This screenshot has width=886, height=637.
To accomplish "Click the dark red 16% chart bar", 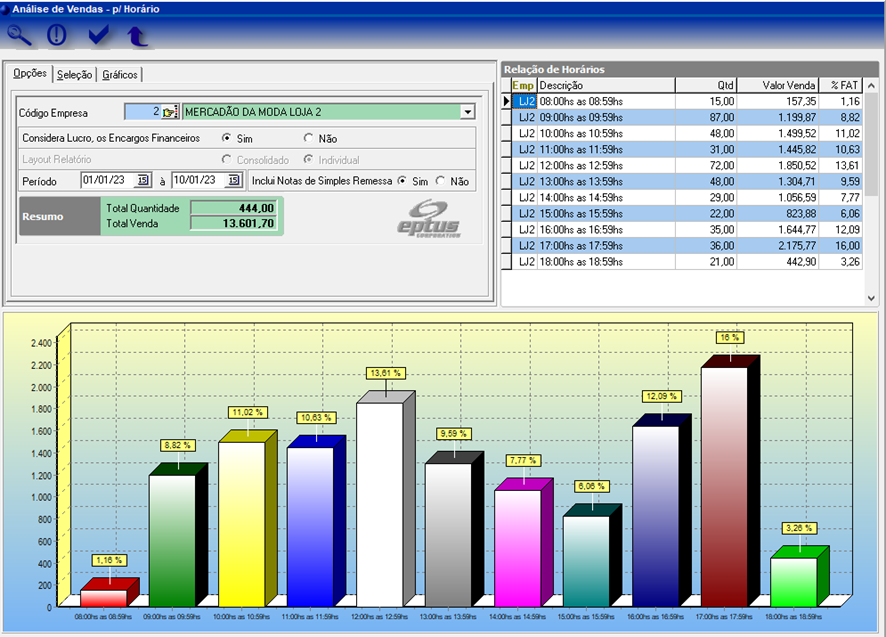I will tap(724, 480).
